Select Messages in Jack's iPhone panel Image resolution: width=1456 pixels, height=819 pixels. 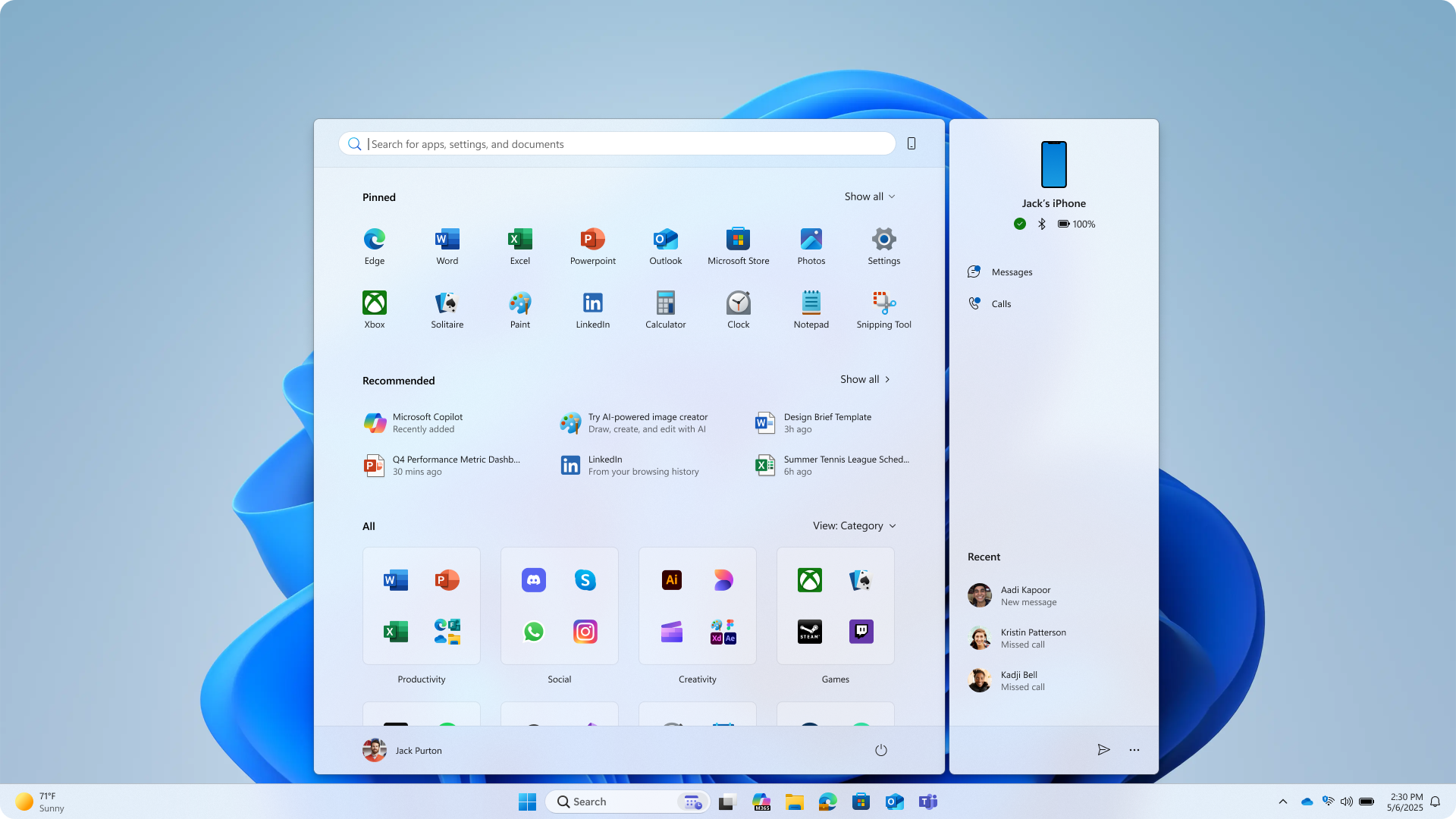pyautogui.click(x=1011, y=271)
